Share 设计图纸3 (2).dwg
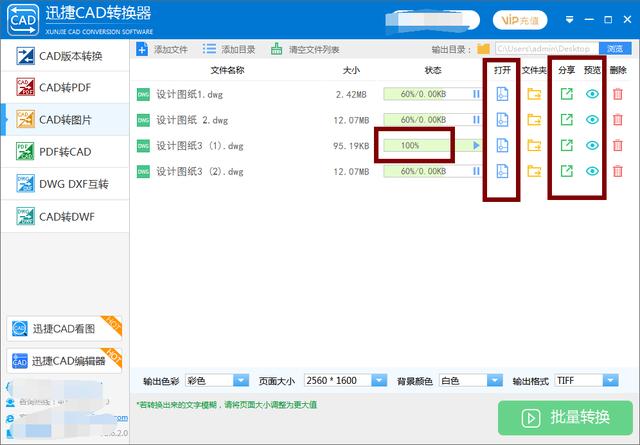640x445 pixels. coord(567,171)
